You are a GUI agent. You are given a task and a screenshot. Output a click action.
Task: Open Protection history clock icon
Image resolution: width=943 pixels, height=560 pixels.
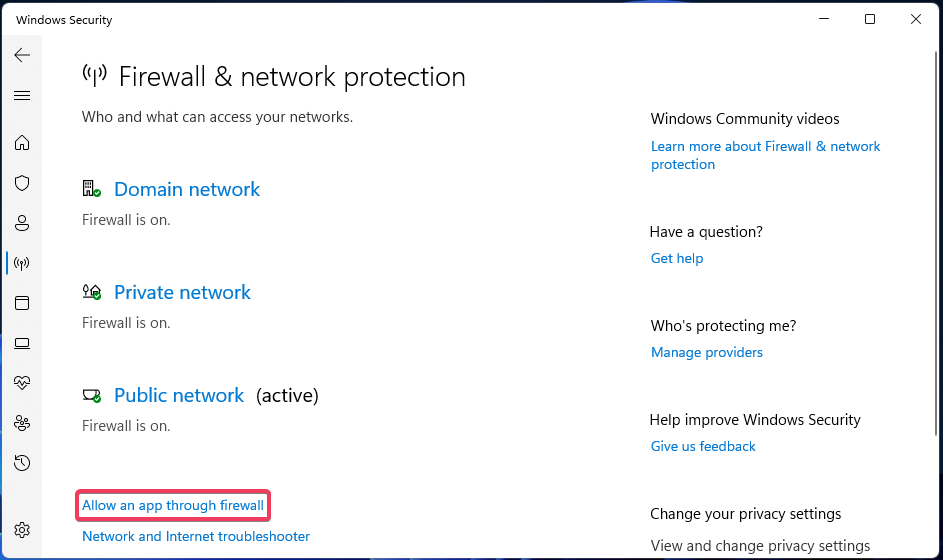[22, 463]
